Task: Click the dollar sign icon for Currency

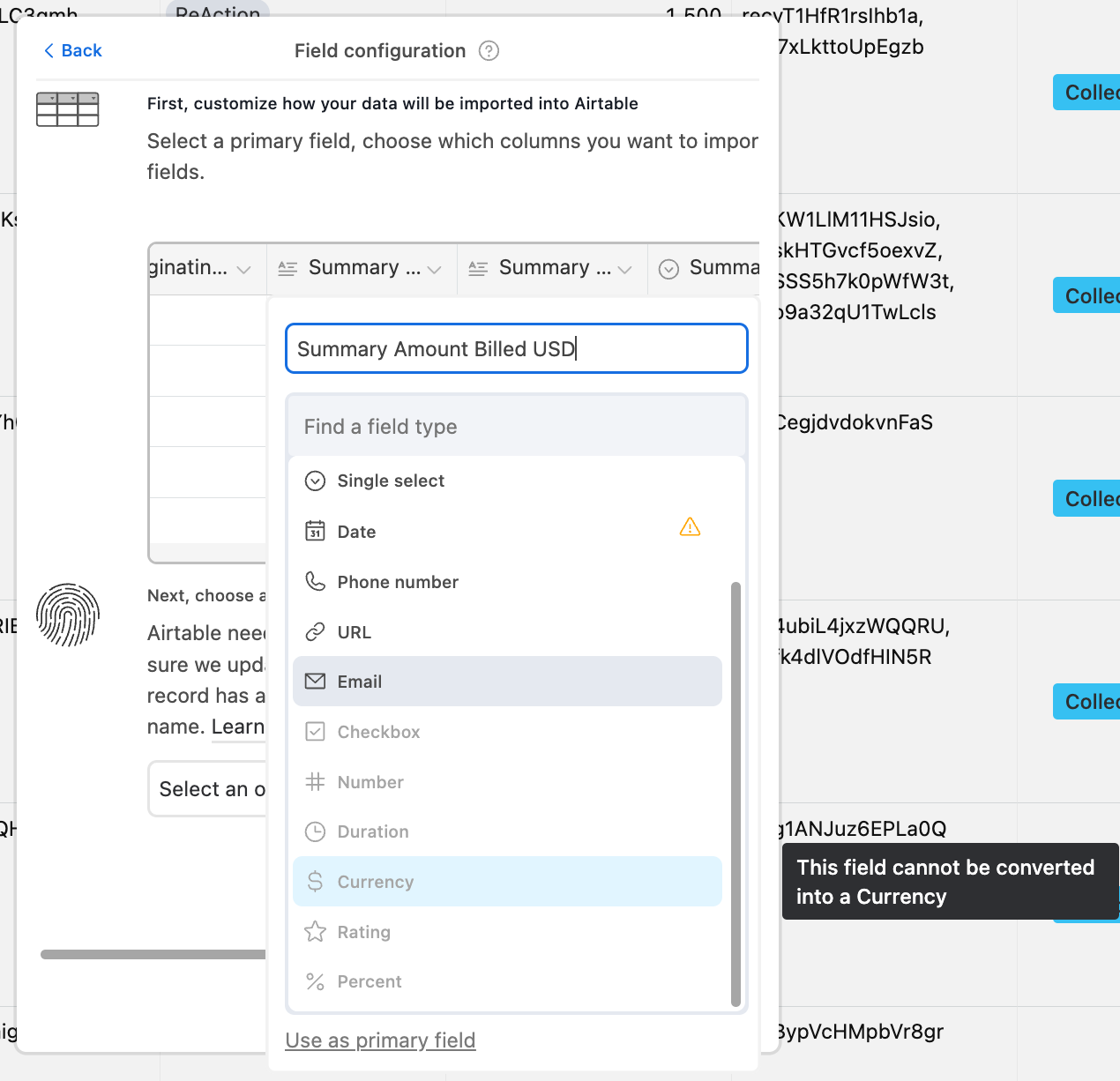Action: pos(315,882)
